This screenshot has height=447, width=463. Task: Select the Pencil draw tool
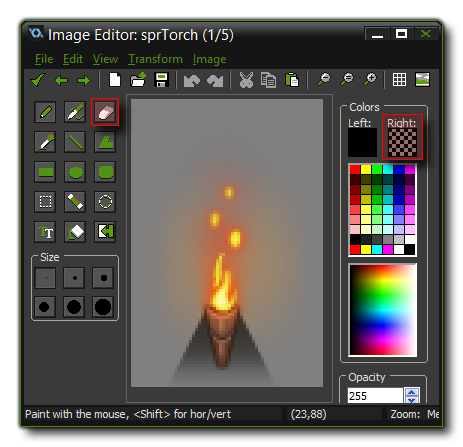pos(45,112)
